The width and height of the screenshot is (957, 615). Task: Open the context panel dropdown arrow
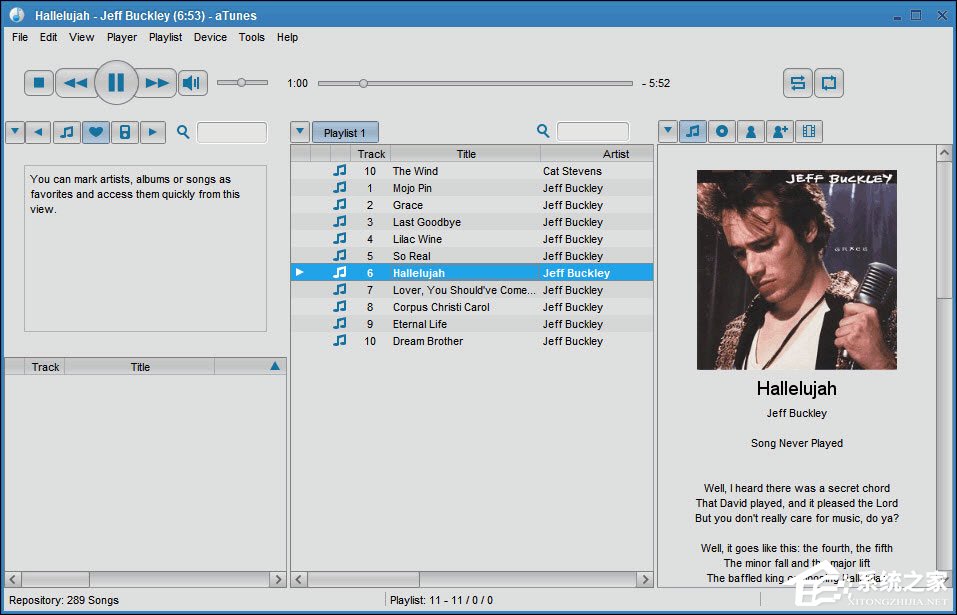[668, 132]
